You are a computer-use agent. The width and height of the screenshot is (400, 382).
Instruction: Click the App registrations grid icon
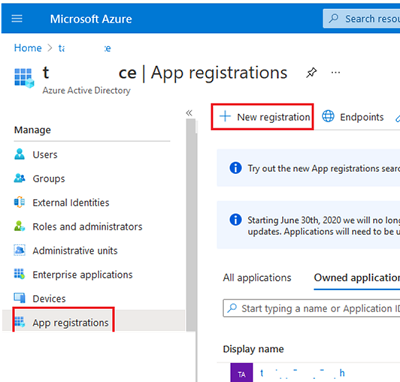tap(19, 322)
